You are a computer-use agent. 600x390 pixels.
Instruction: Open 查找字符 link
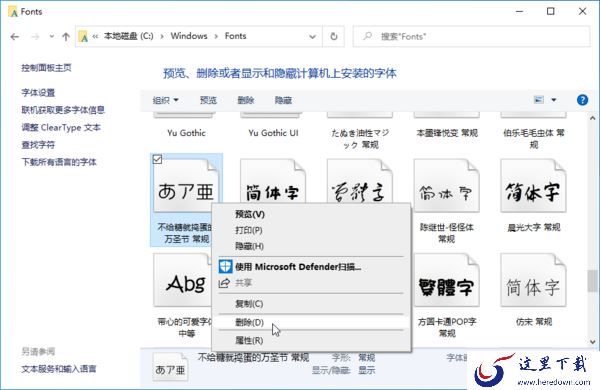click(x=38, y=145)
